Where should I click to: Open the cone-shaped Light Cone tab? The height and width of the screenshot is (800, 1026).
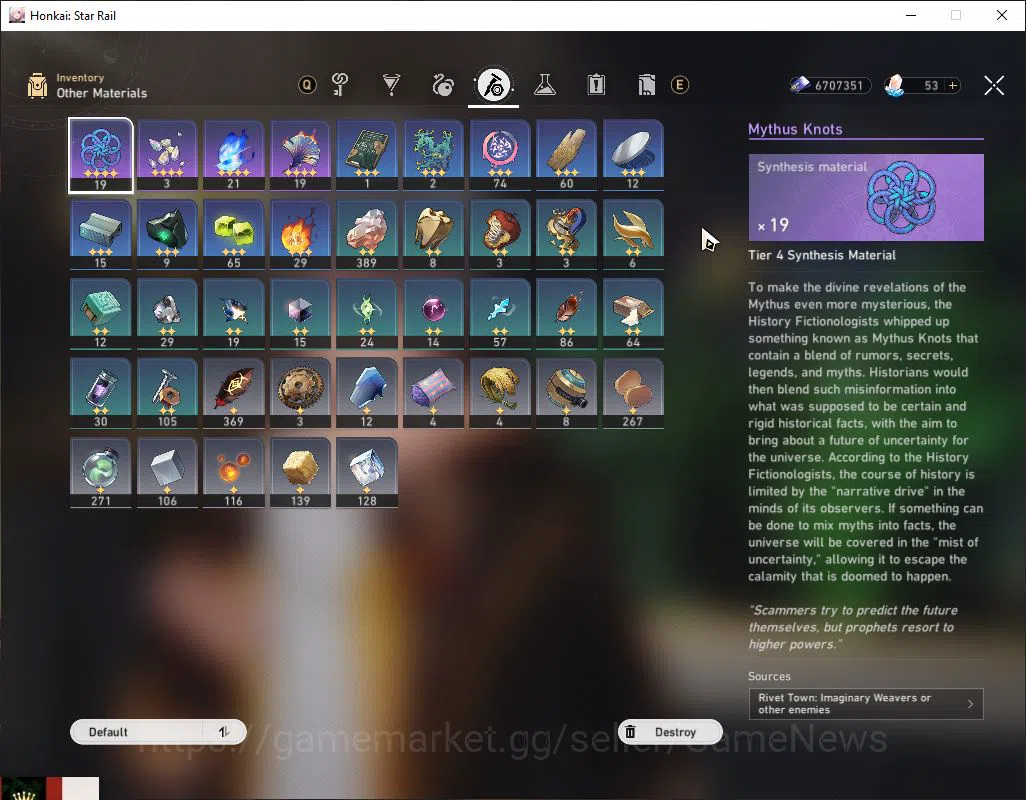coord(391,84)
